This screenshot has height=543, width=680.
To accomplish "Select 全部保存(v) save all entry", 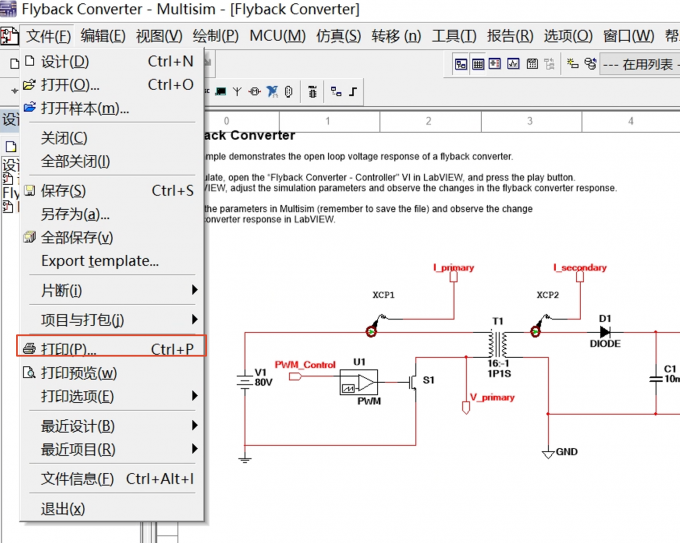I will click(111, 238).
